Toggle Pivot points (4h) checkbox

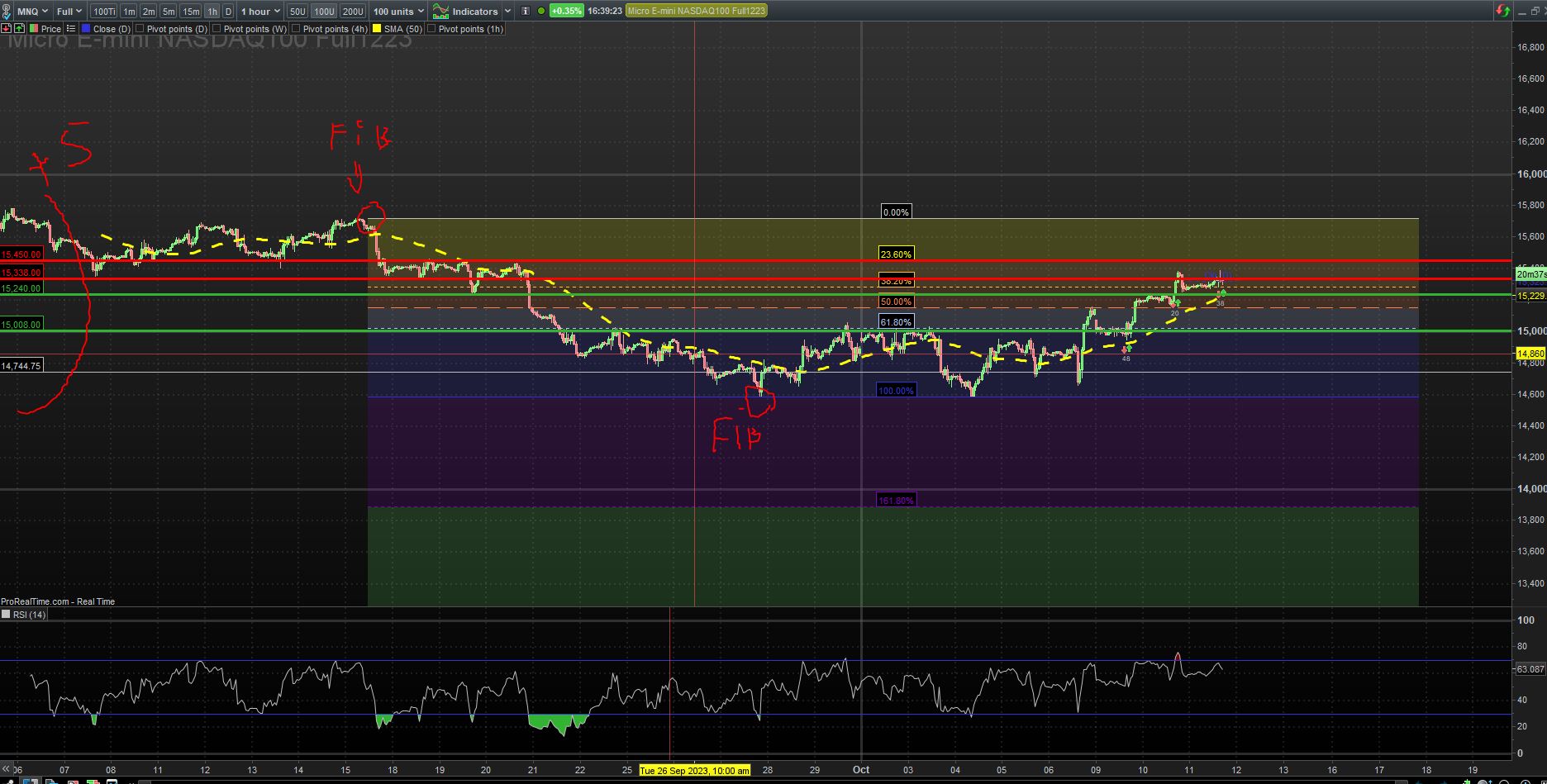click(x=296, y=29)
